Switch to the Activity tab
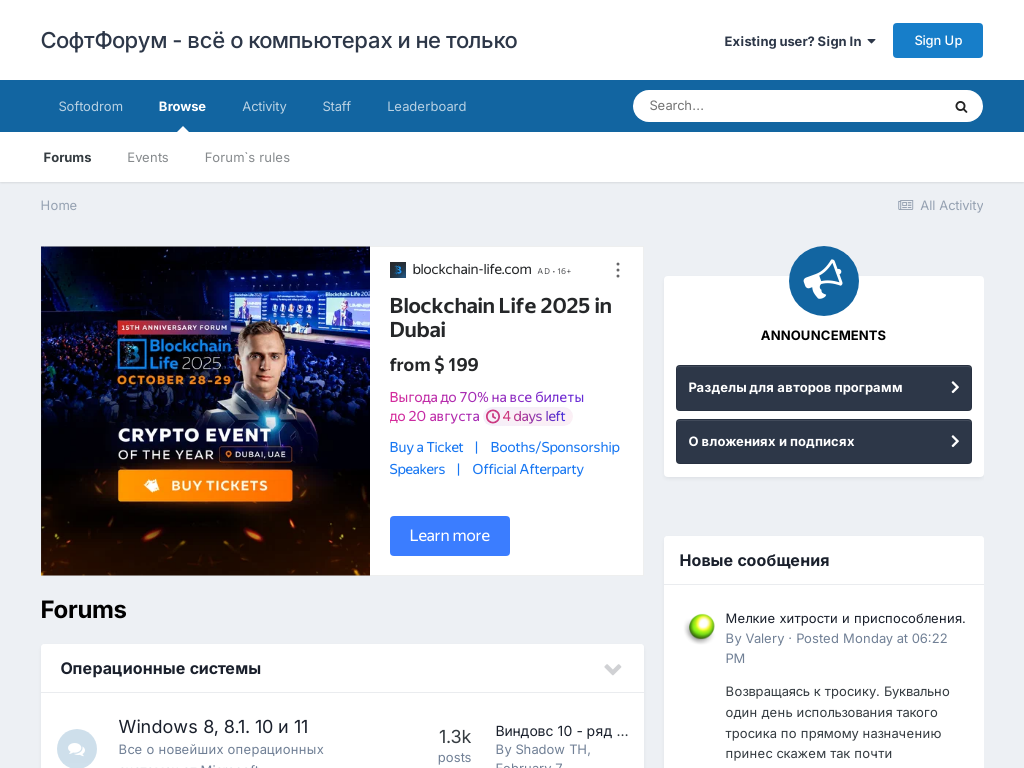Image resolution: width=1024 pixels, height=768 pixels. [x=264, y=107]
